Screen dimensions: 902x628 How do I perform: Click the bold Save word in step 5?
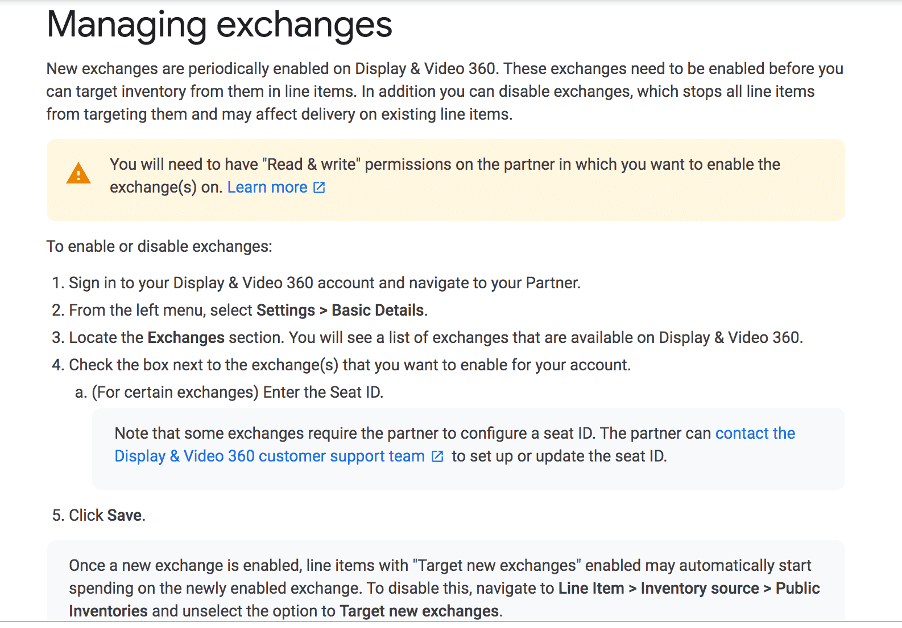pyautogui.click(x=124, y=515)
